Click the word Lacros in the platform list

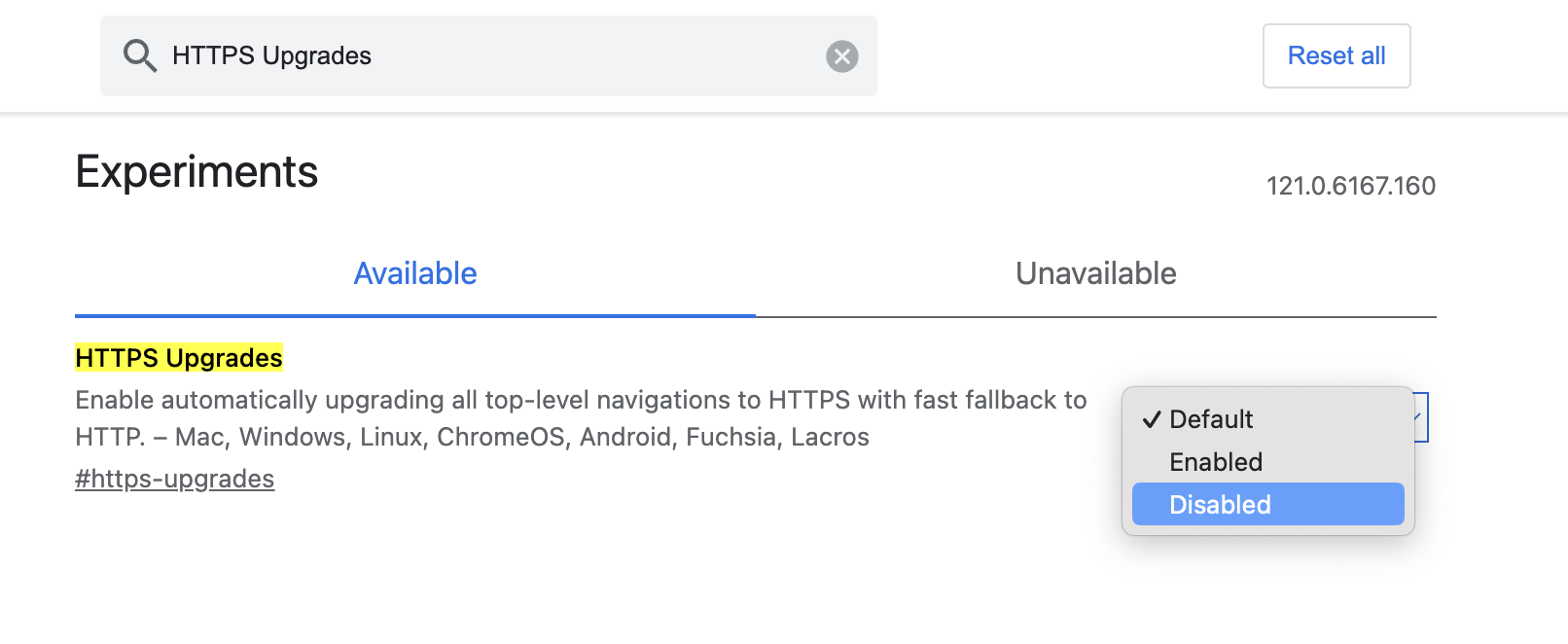(x=830, y=437)
